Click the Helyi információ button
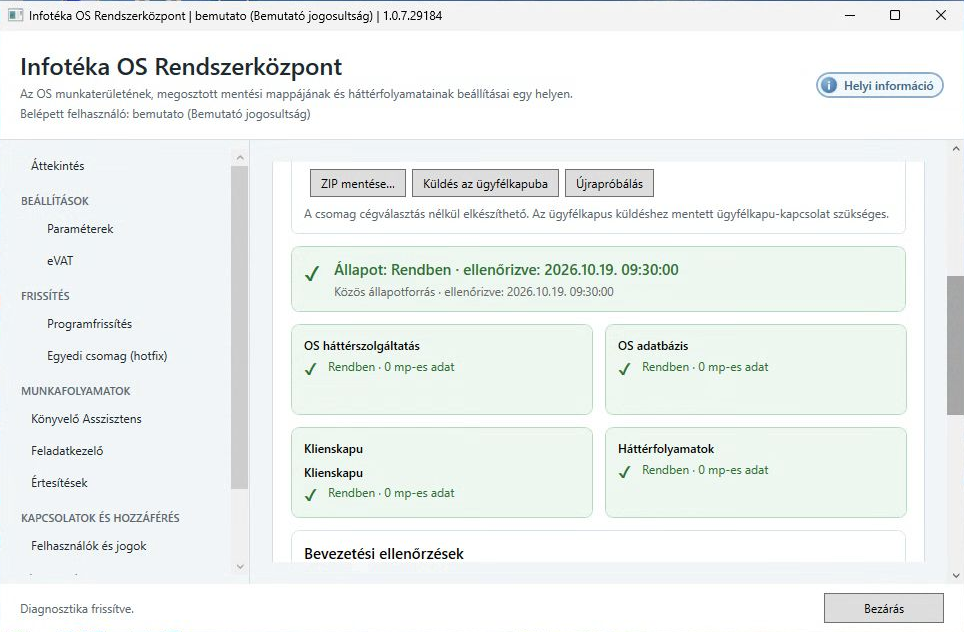 [x=880, y=85]
